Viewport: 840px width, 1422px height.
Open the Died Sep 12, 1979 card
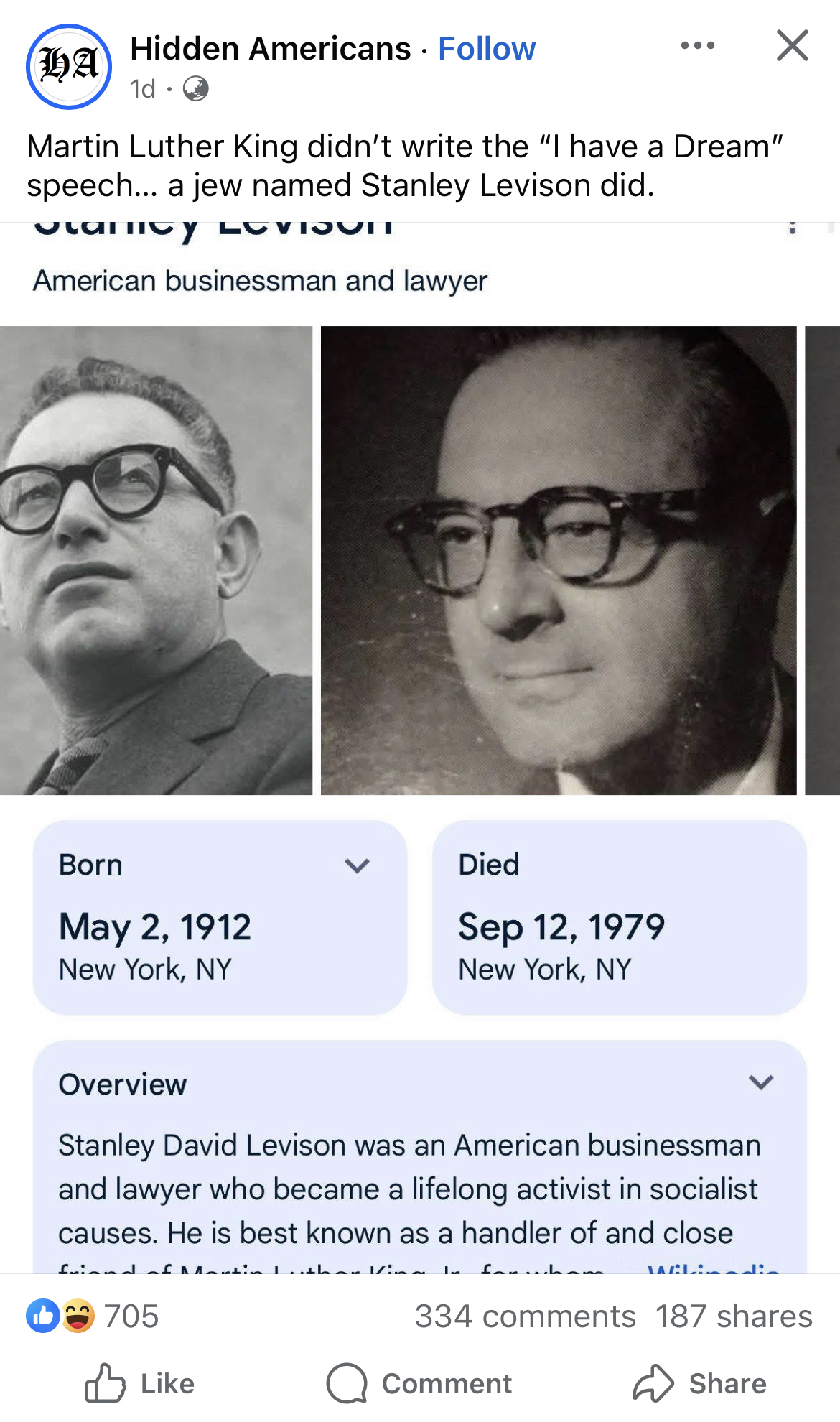620,917
